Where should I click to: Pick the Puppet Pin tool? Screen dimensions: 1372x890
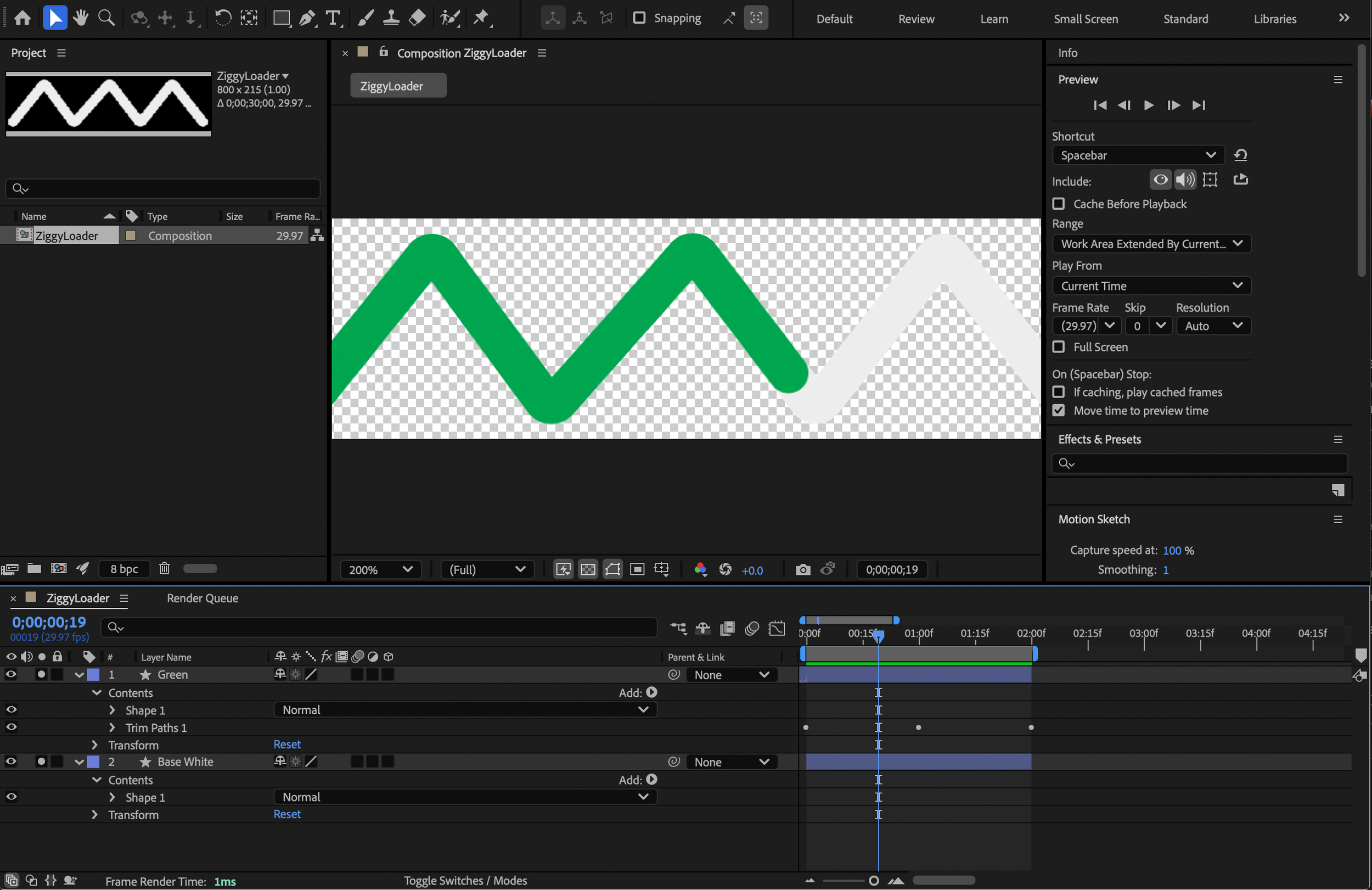481,18
